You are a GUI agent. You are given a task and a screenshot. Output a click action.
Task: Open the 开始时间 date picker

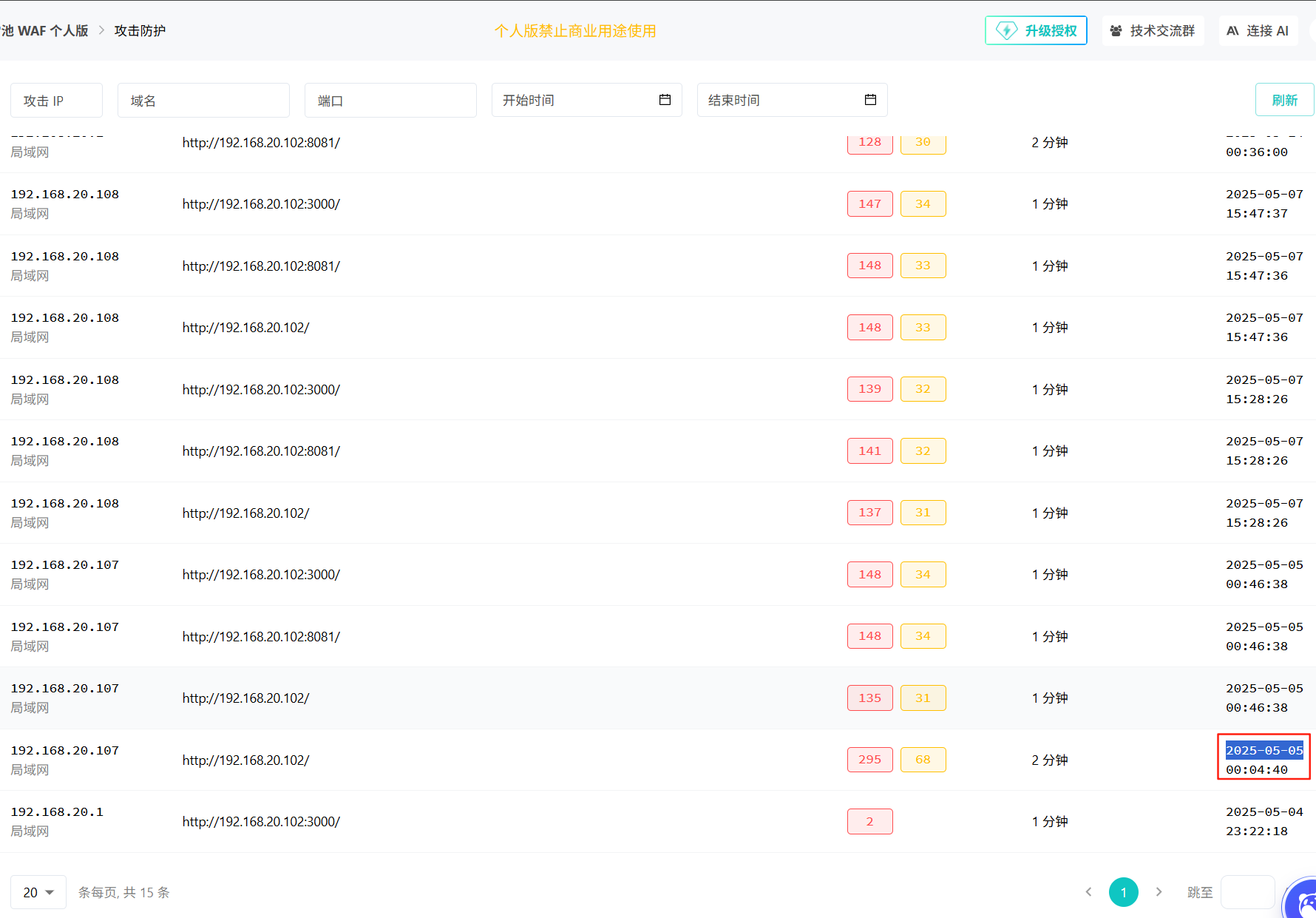586,100
